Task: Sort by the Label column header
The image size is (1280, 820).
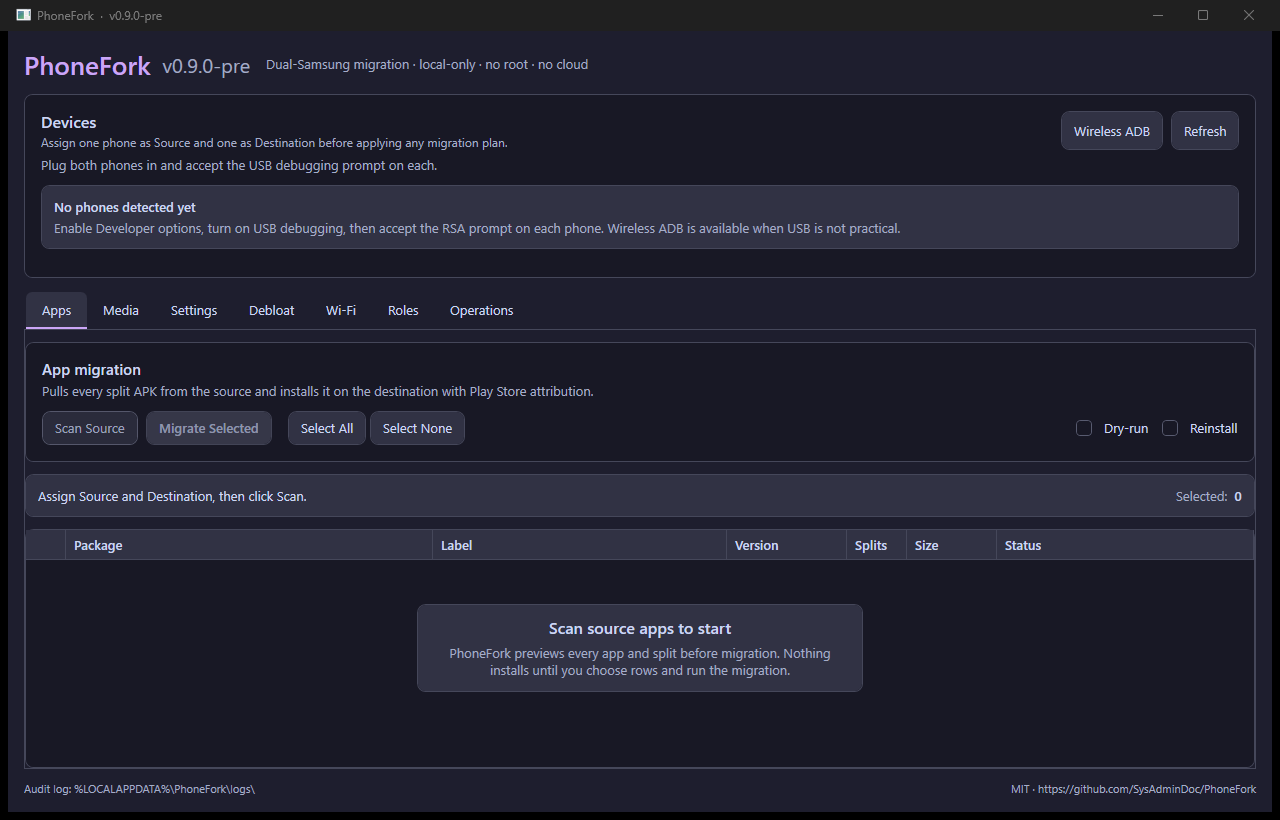Action: pyautogui.click(x=579, y=545)
